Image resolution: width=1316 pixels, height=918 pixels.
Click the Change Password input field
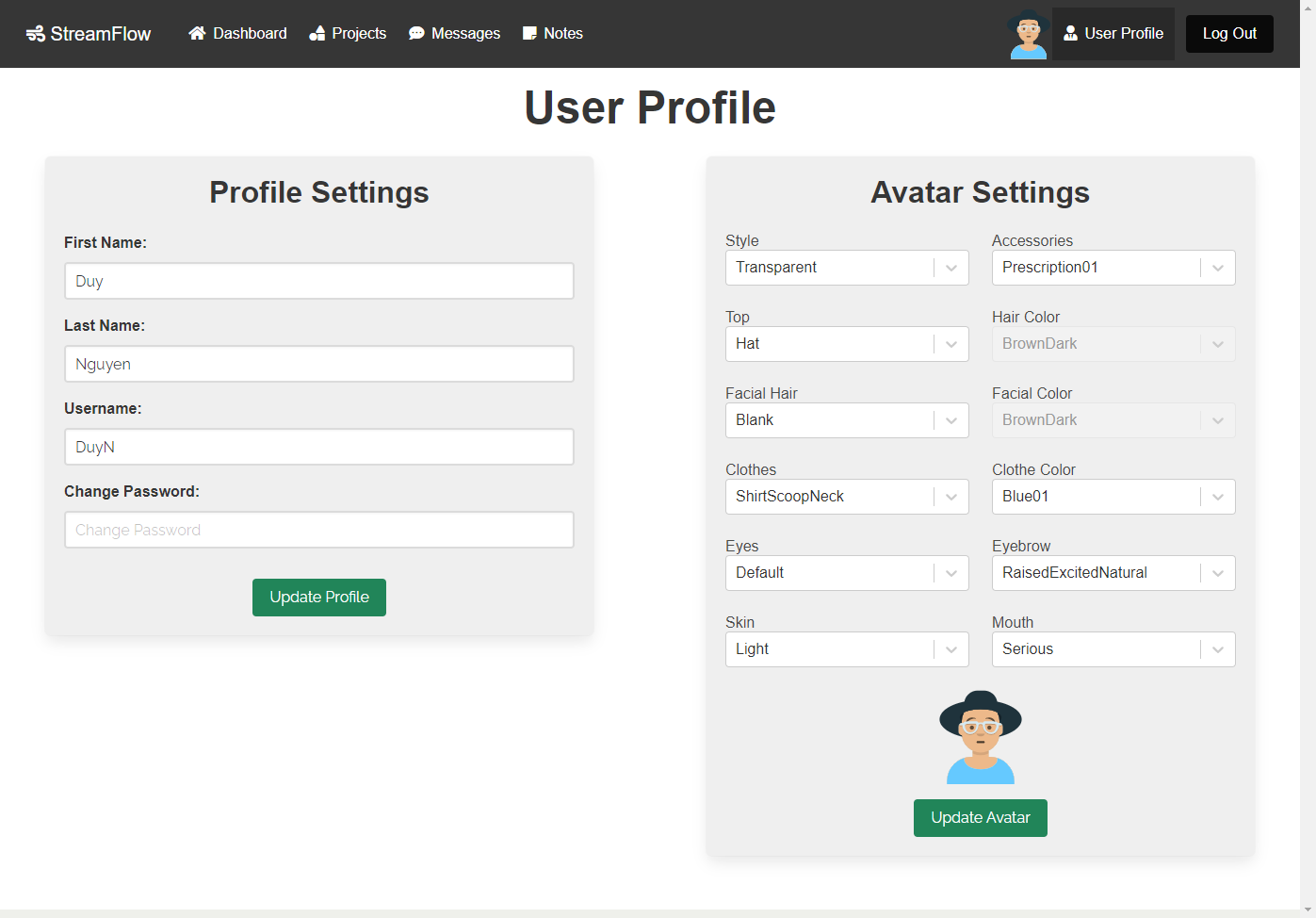coord(319,530)
